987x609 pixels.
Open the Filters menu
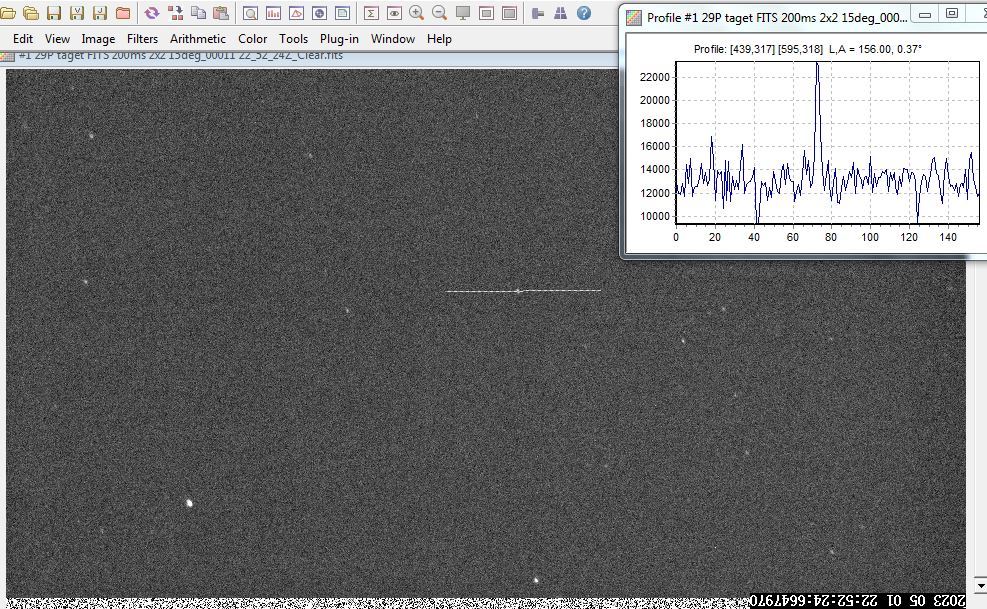(x=142, y=39)
